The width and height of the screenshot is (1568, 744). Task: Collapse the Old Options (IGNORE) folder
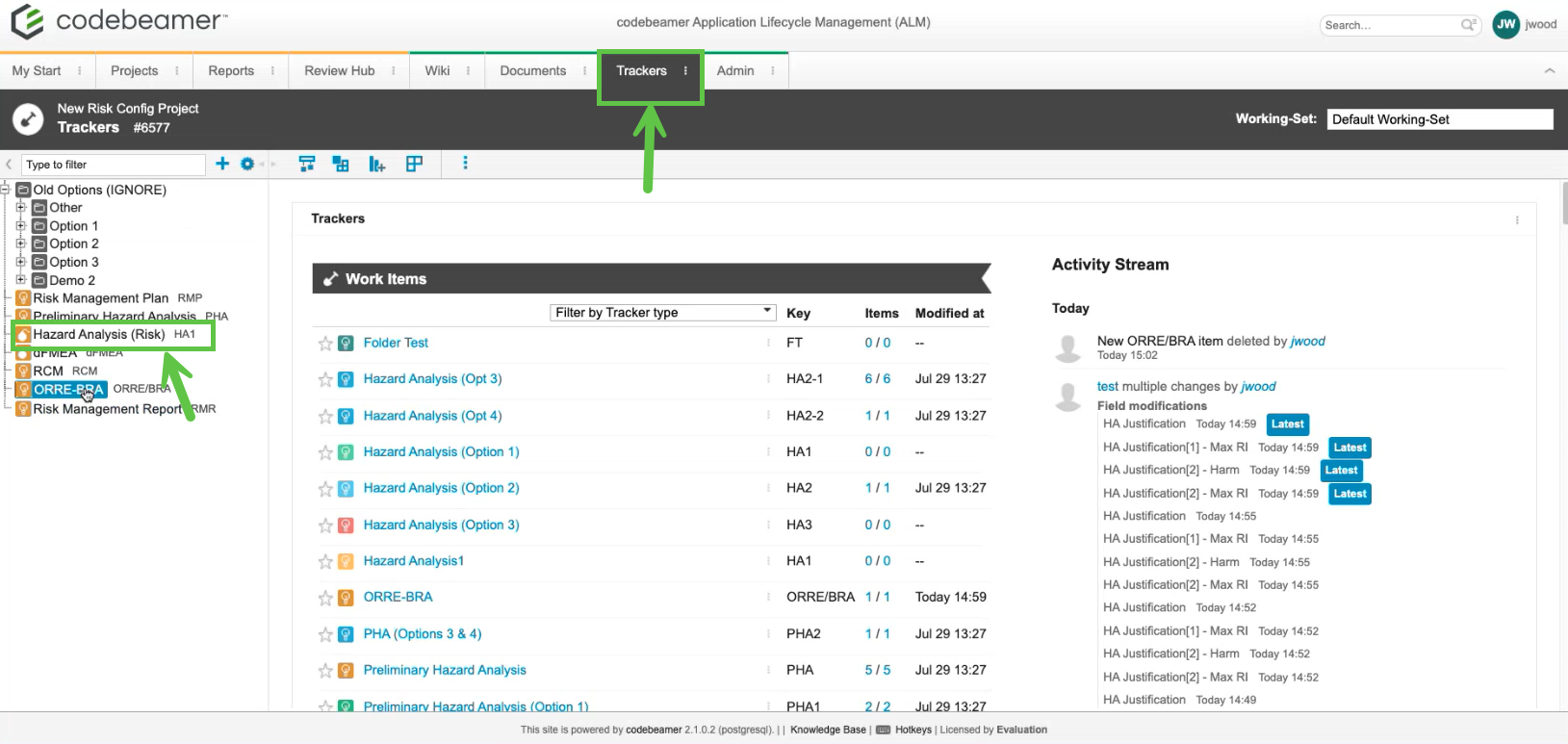pyautogui.click(x=5, y=190)
